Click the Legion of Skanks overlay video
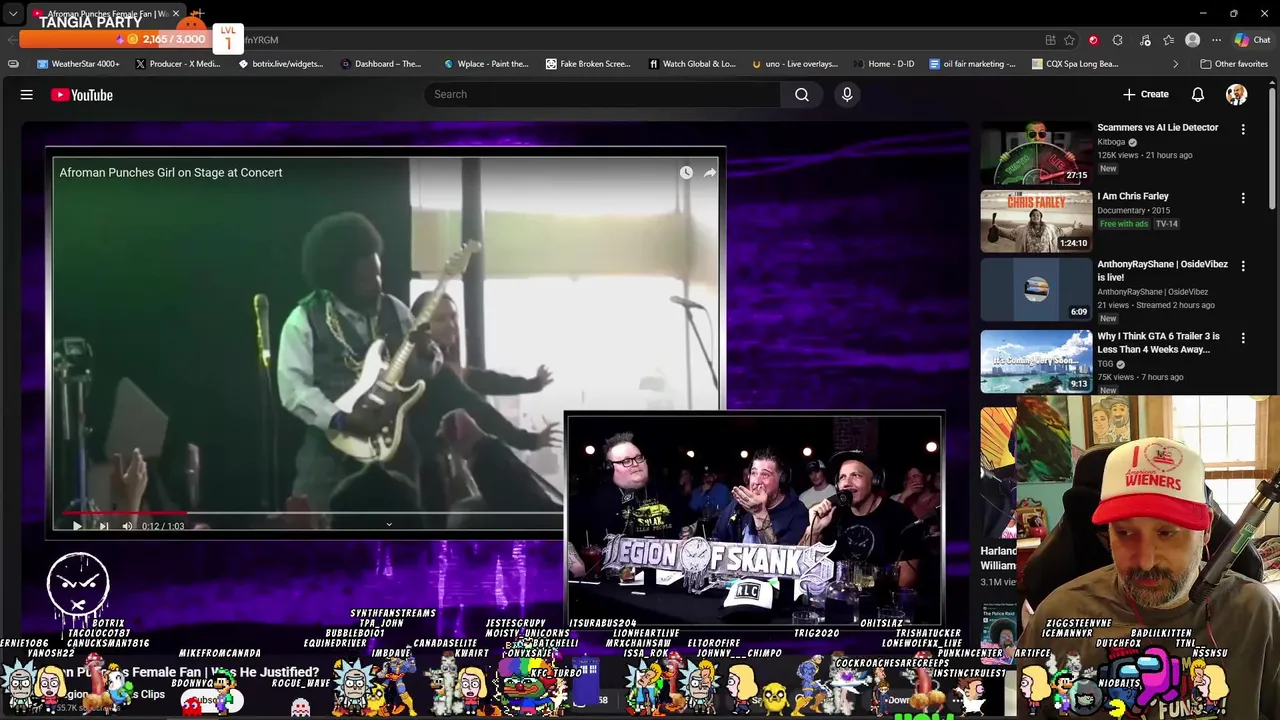Screen dimensions: 1280x720 point(754,520)
